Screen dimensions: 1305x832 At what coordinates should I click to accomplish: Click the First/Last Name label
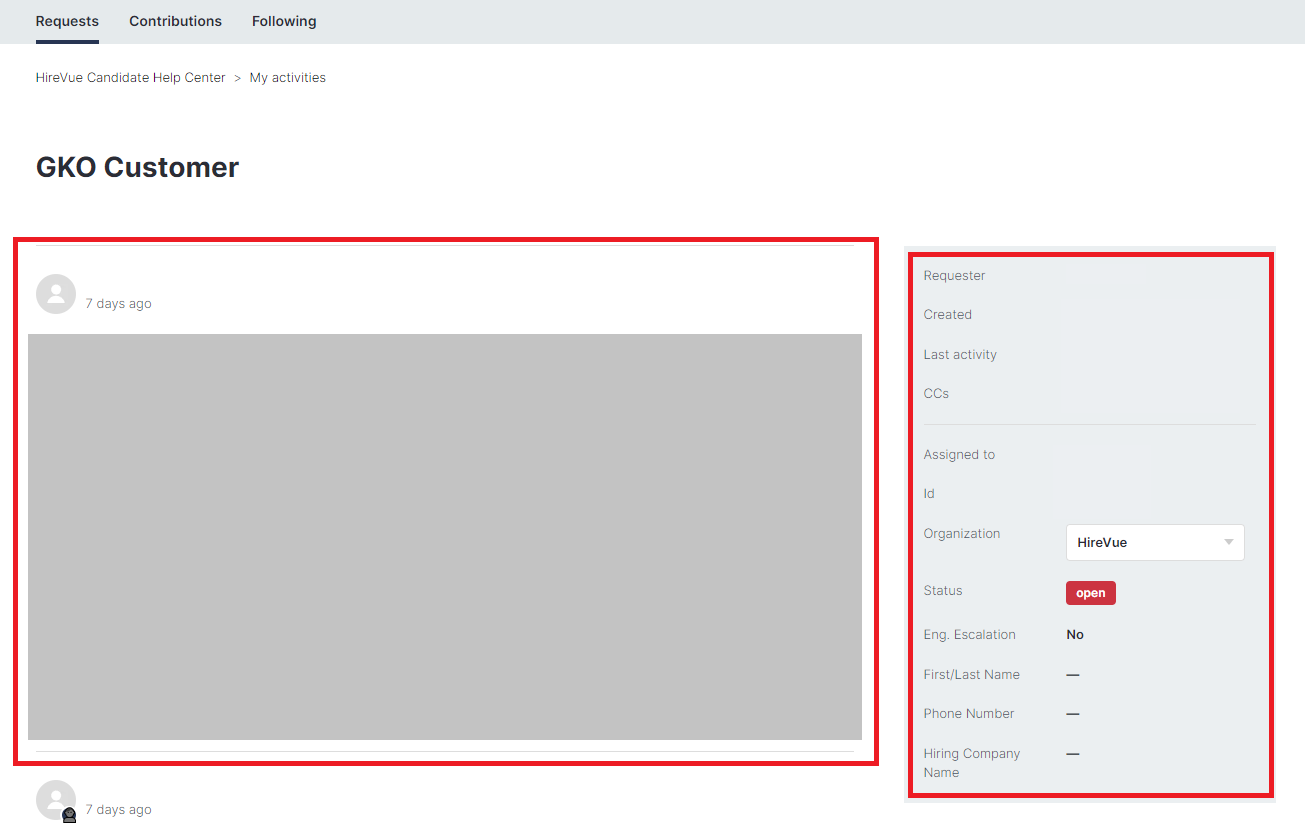coord(971,675)
